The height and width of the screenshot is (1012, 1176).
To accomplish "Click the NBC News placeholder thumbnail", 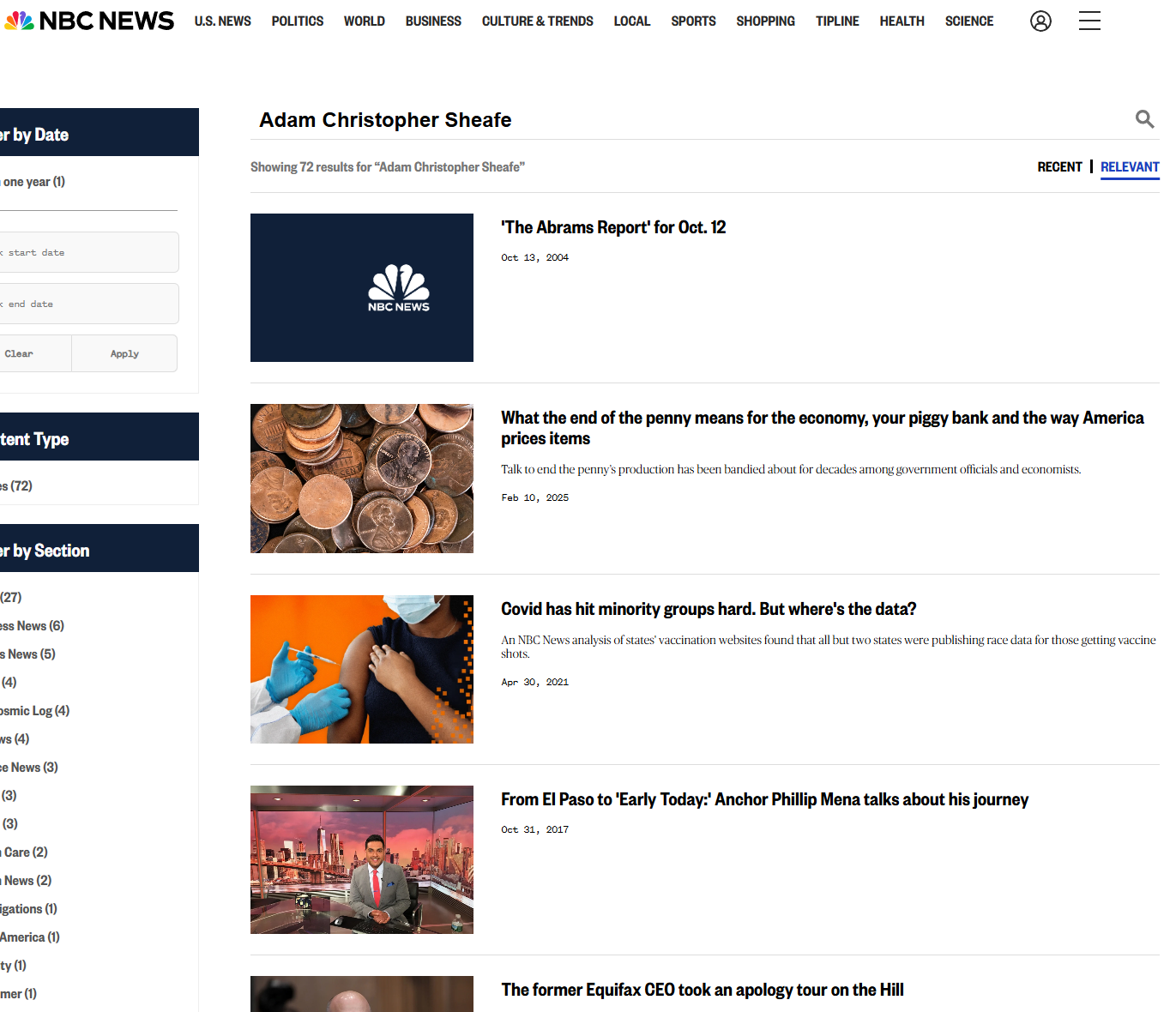I will (362, 287).
